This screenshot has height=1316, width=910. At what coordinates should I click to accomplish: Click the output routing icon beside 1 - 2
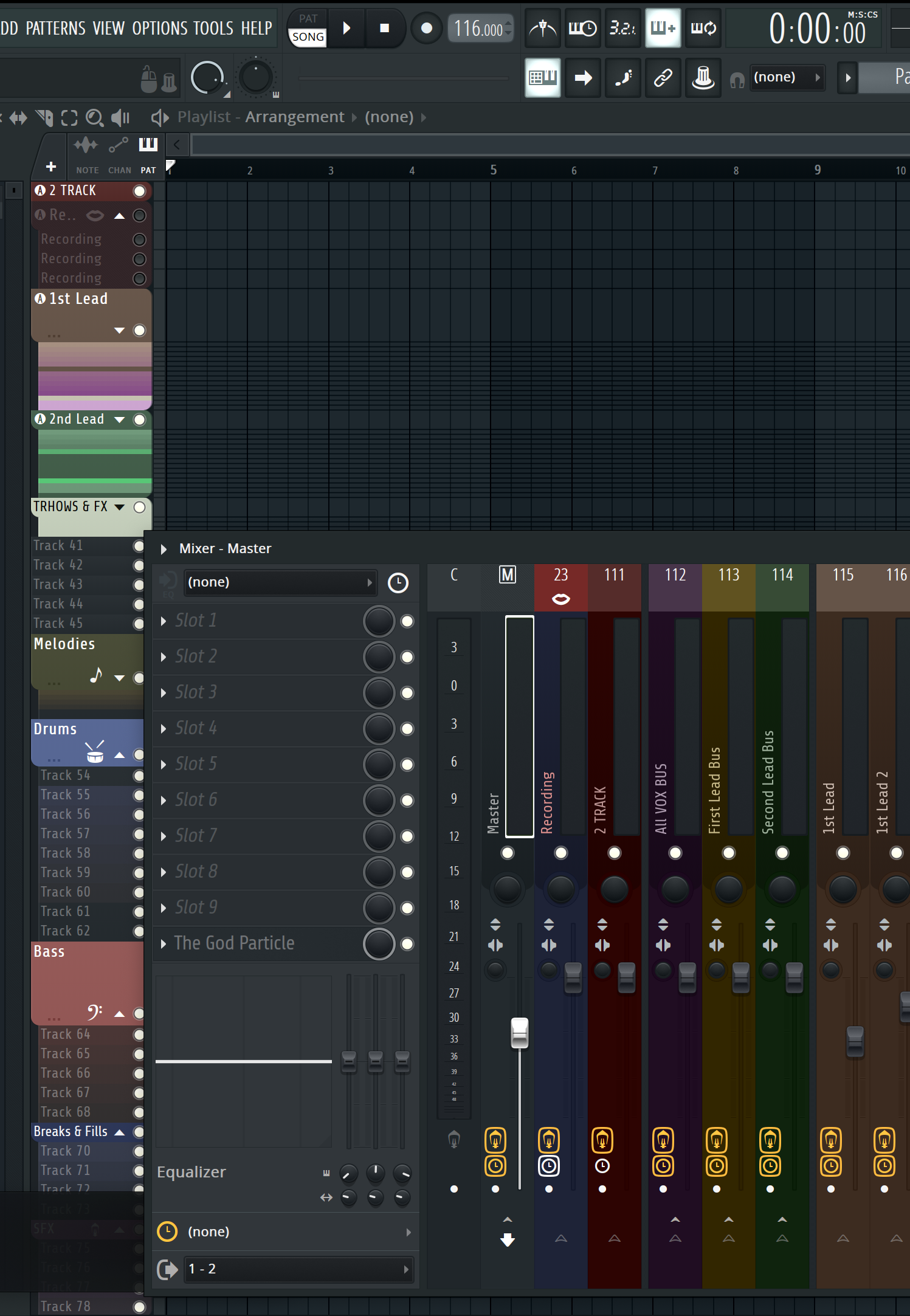(x=167, y=1269)
